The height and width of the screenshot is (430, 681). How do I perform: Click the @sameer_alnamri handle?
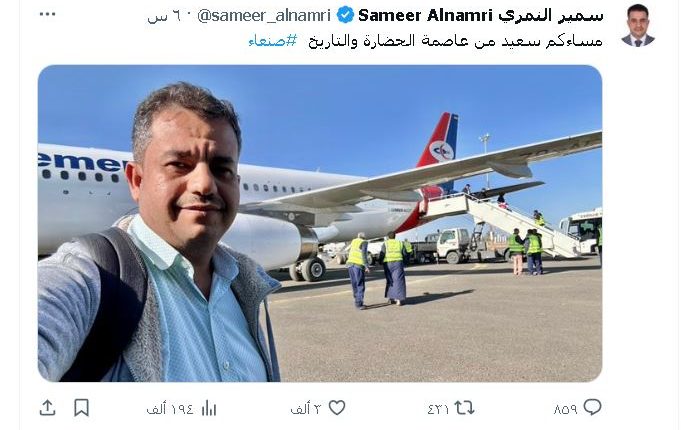pos(264,16)
